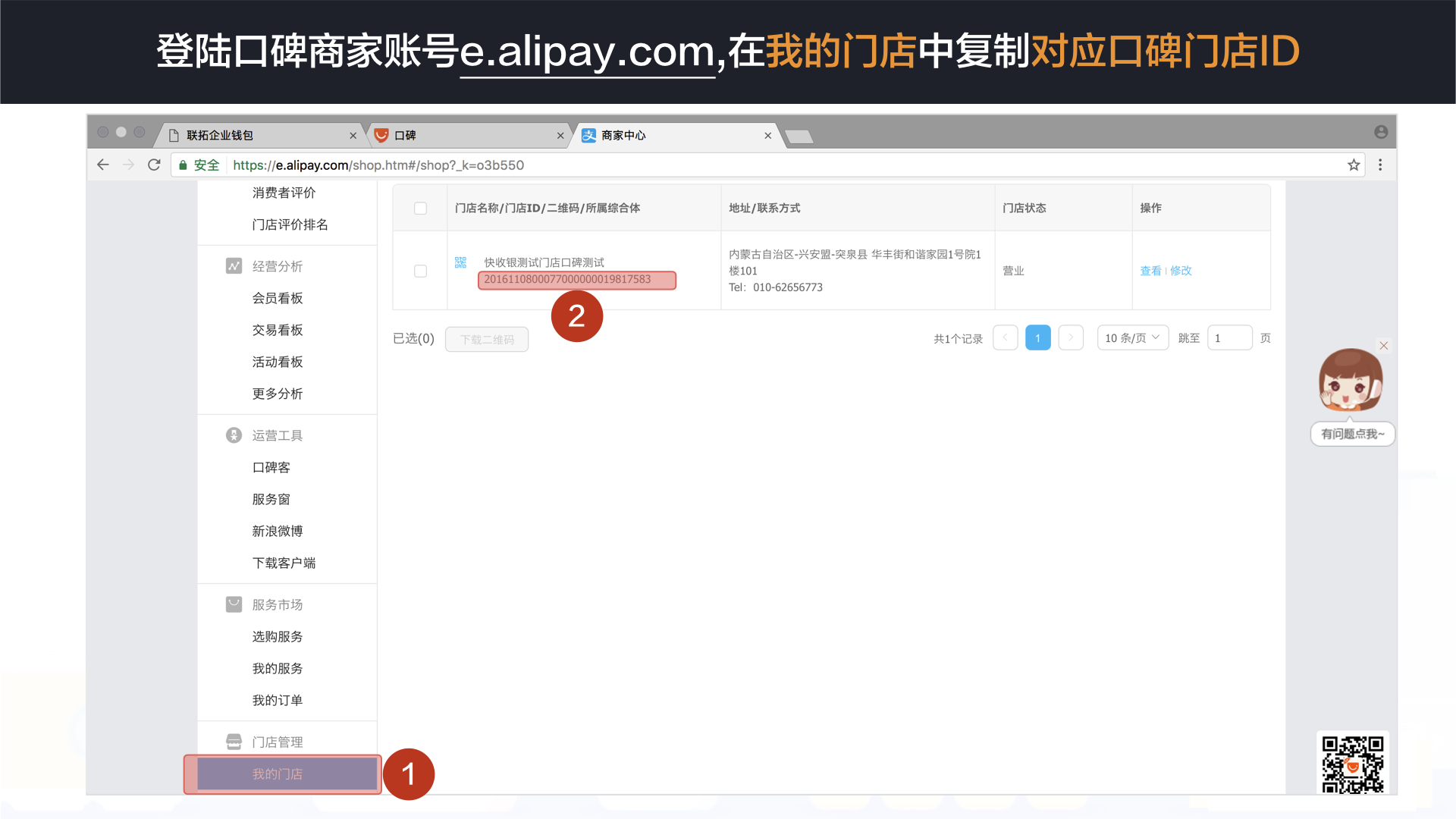The height and width of the screenshot is (819, 1456).
Task: Click the 修改 link for the store
Action: click(x=1181, y=271)
